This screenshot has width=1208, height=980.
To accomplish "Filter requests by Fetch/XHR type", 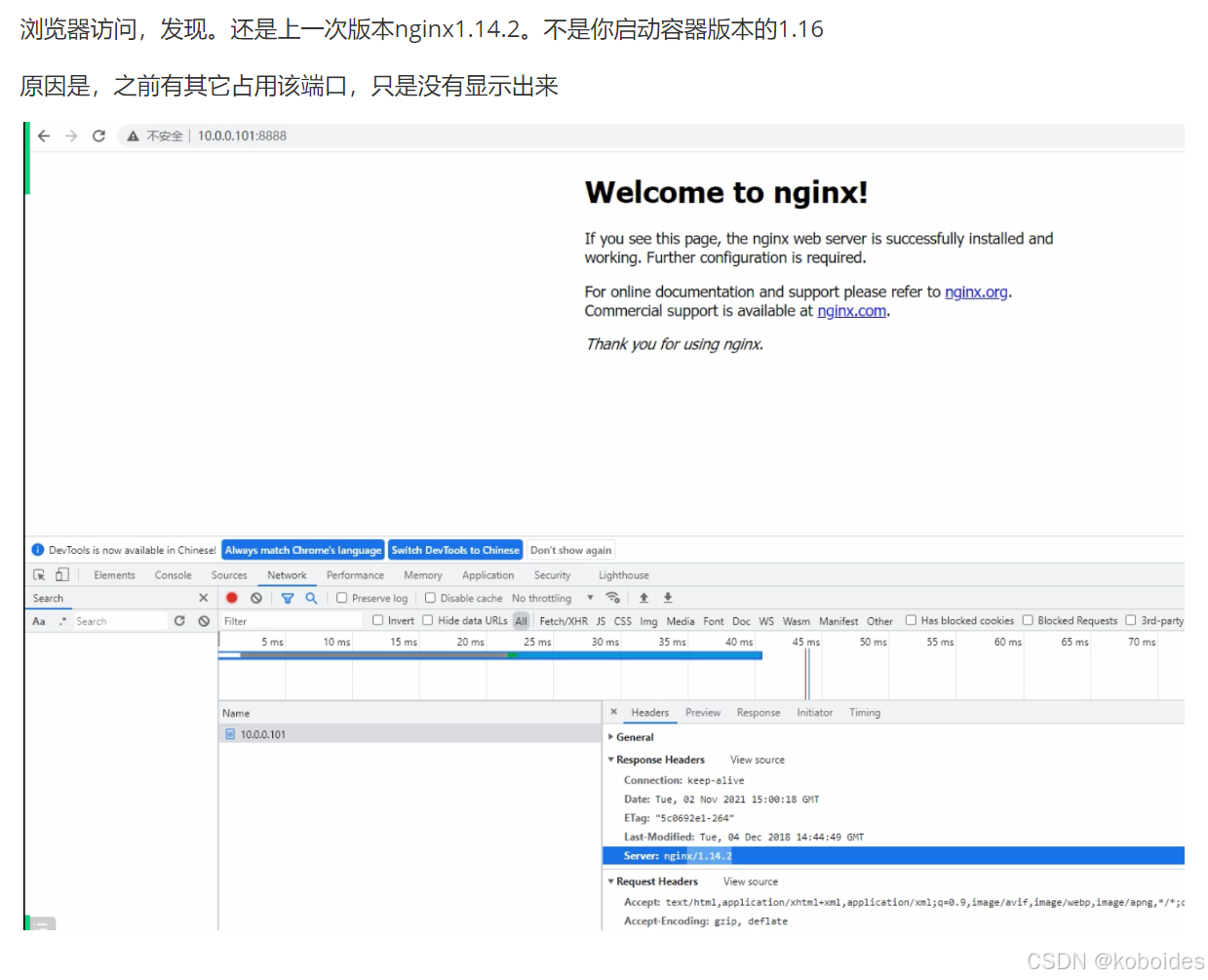I will click(564, 621).
